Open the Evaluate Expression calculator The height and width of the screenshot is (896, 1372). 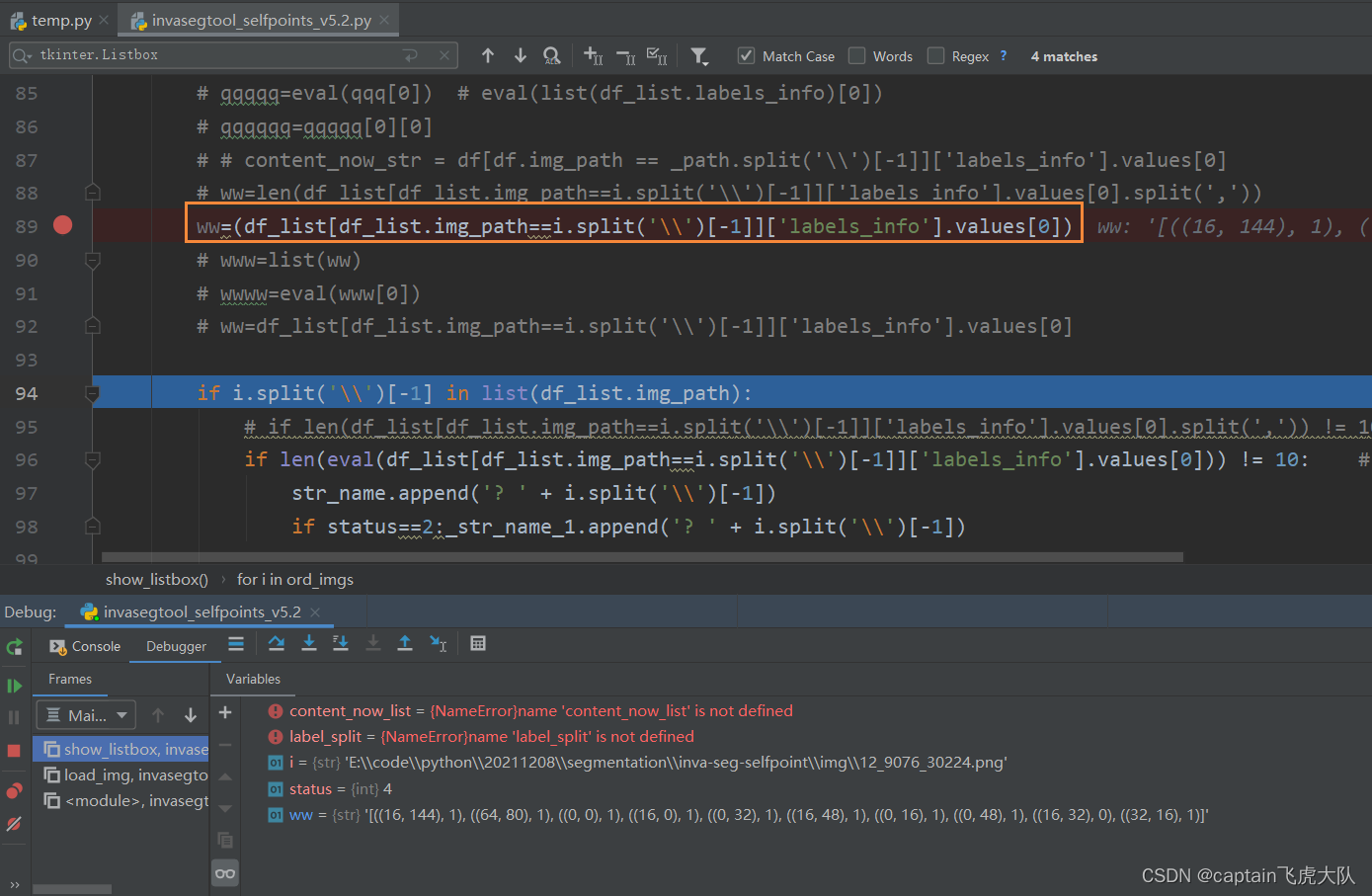(x=478, y=644)
